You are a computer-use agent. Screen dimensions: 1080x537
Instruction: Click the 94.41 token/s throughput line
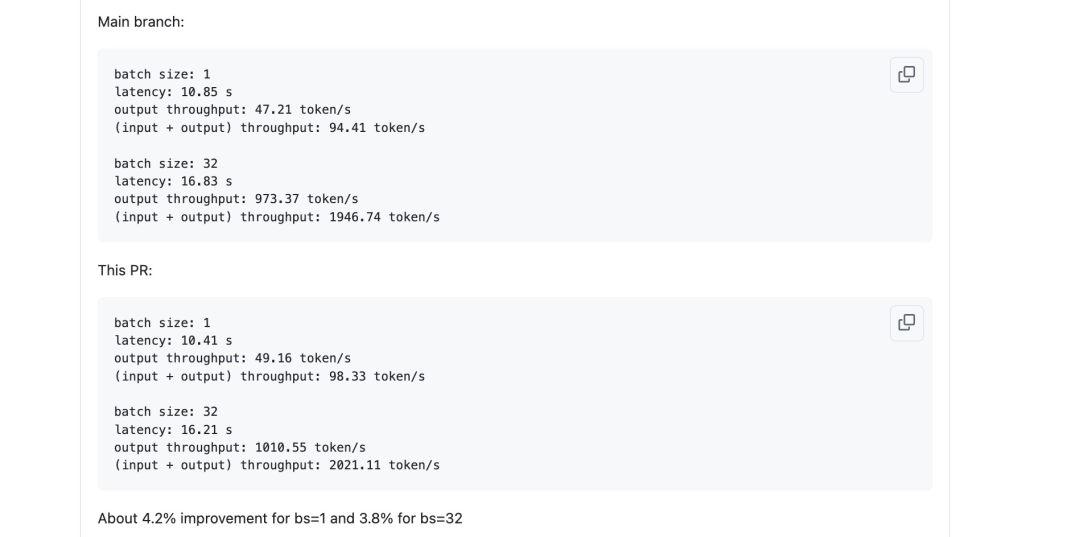pos(269,128)
